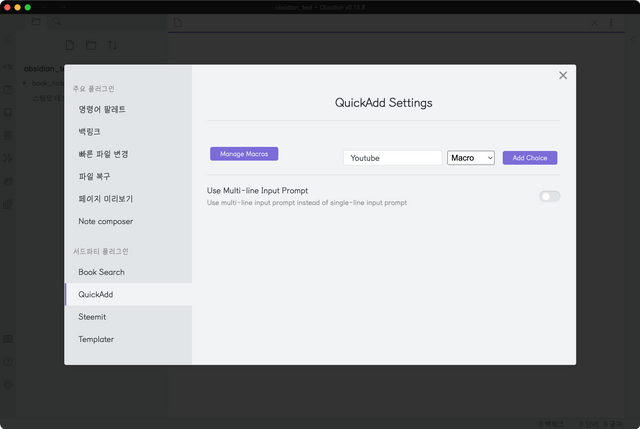Viewport: 640px width, 429px height.
Task: Go to 파일 복구 settings
Action: pos(128,176)
